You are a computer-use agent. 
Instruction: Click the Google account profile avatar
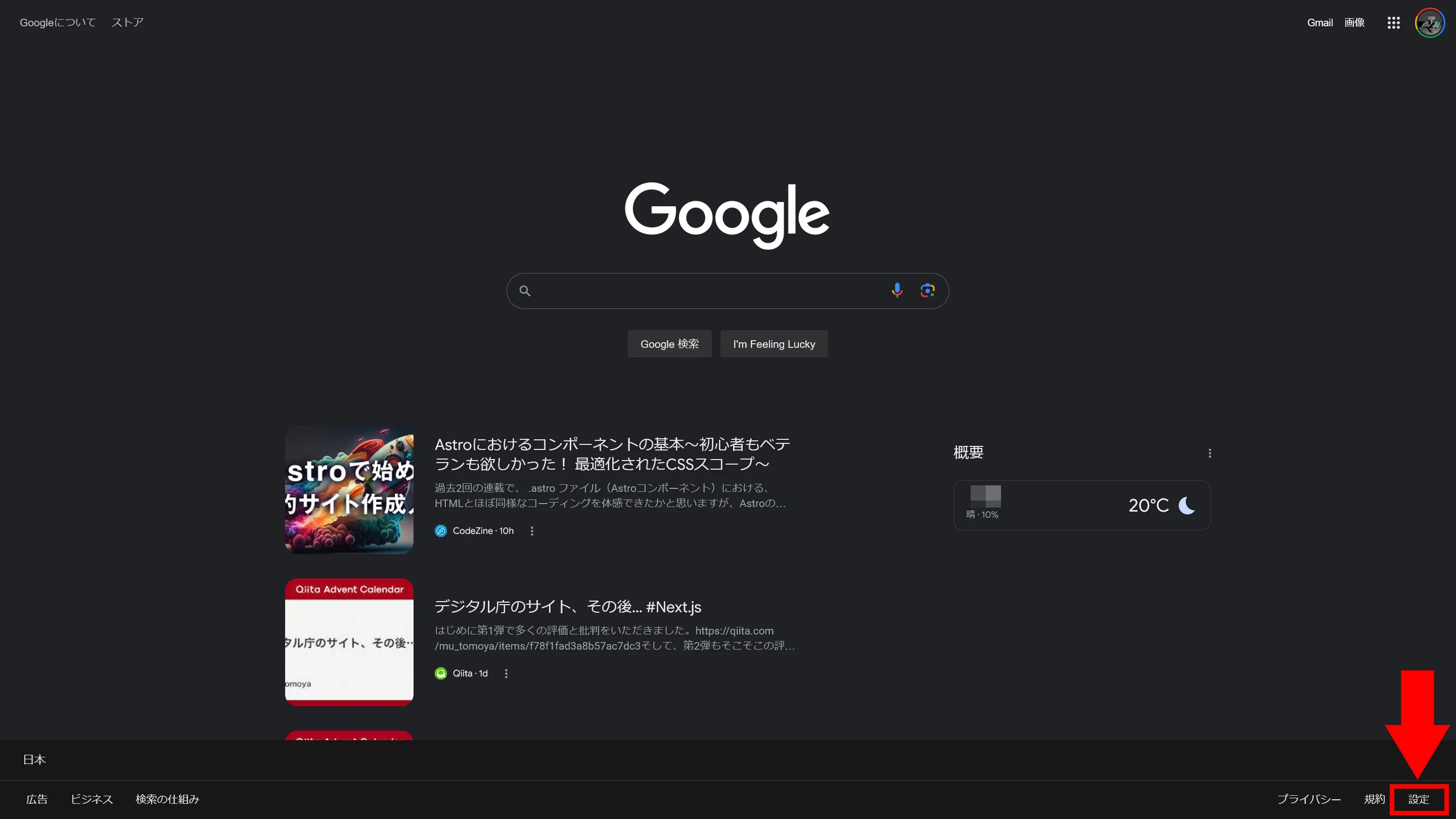[x=1429, y=23]
